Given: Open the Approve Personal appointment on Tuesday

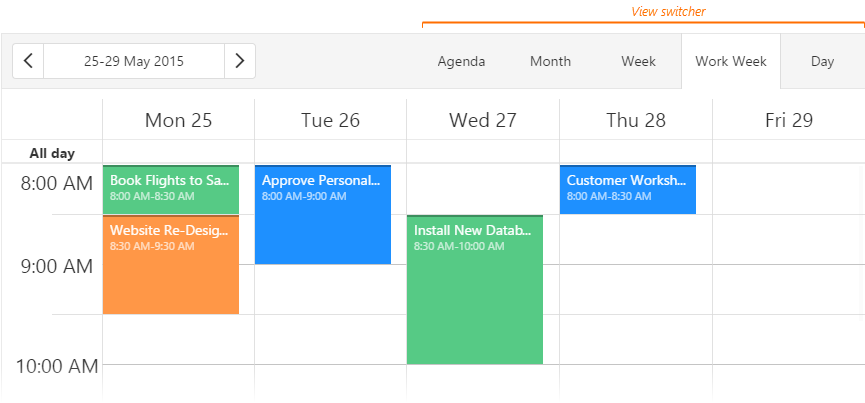Looking at the screenshot, I should click(323, 214).
